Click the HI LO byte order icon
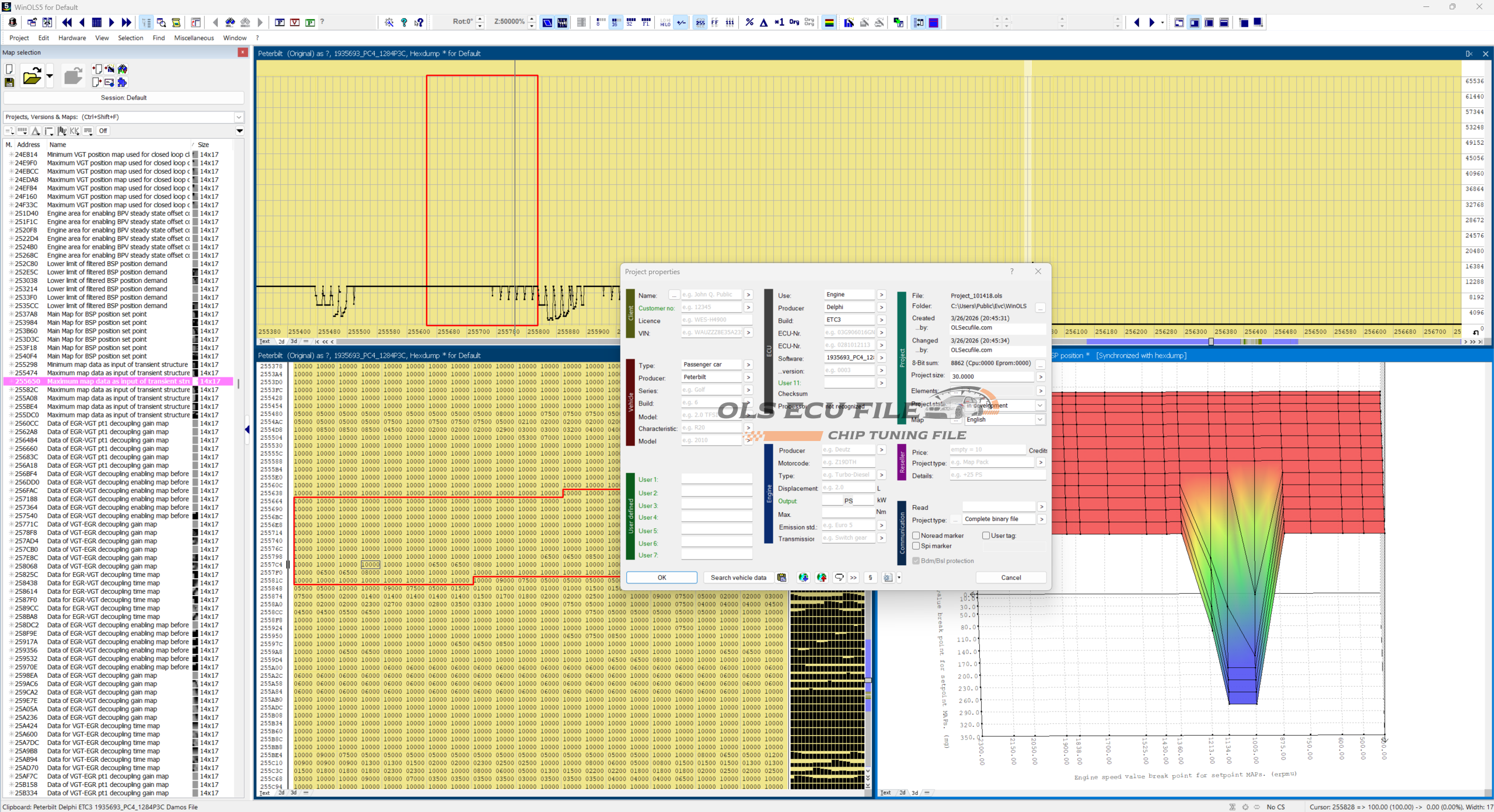Screen dimensions: 1494x812 click(x=665, y=22)
